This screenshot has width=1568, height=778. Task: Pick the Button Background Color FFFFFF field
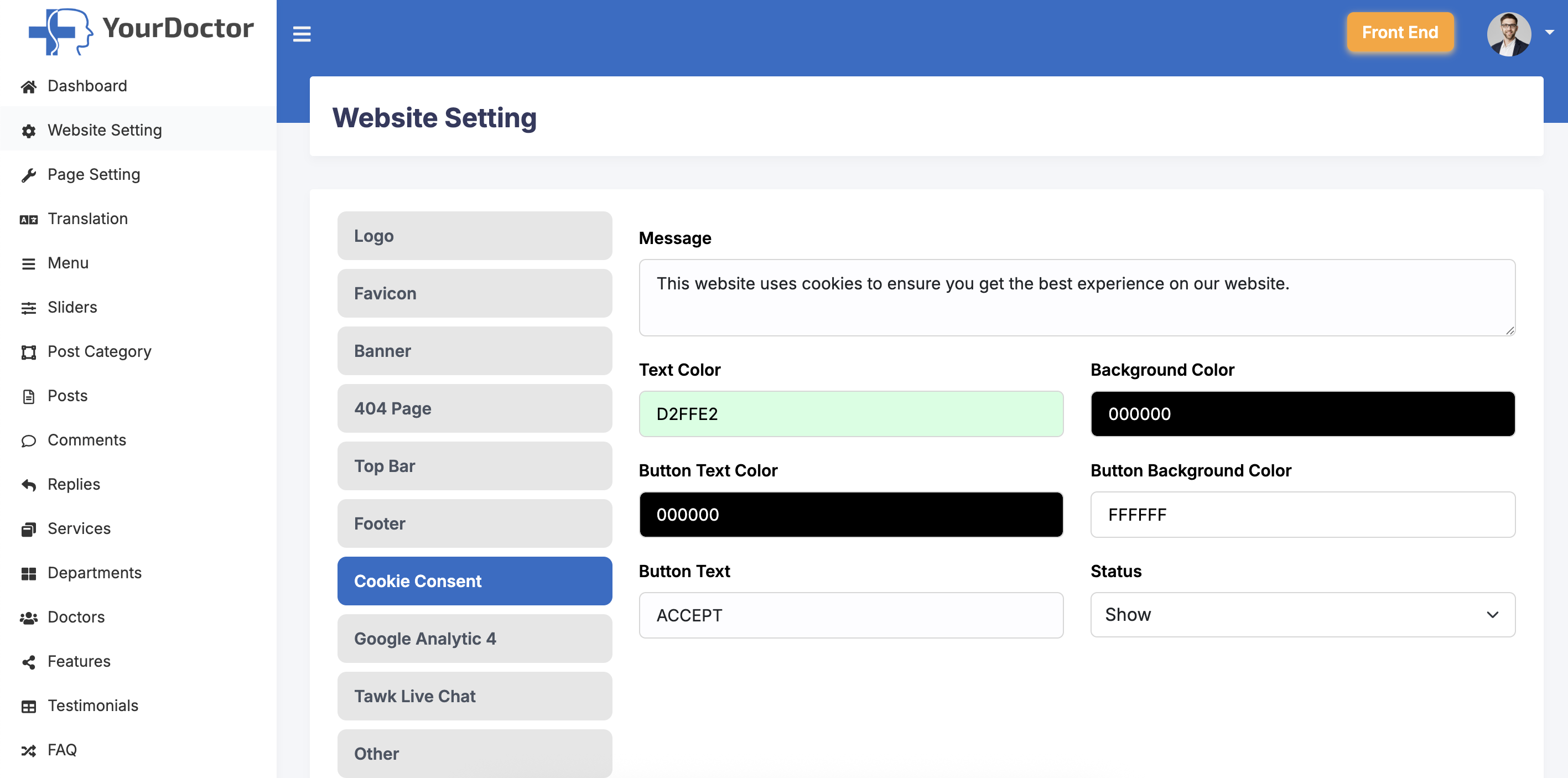pos(1302,515)
